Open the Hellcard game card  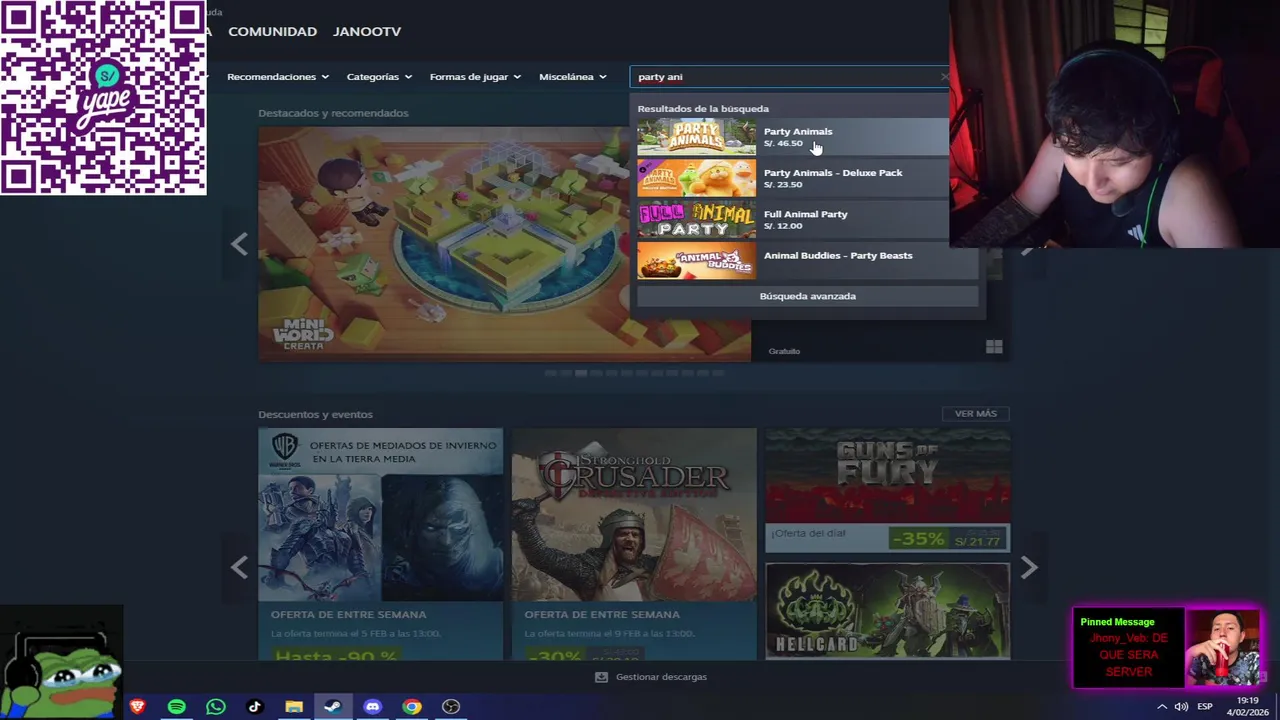[x=887, y=611]
